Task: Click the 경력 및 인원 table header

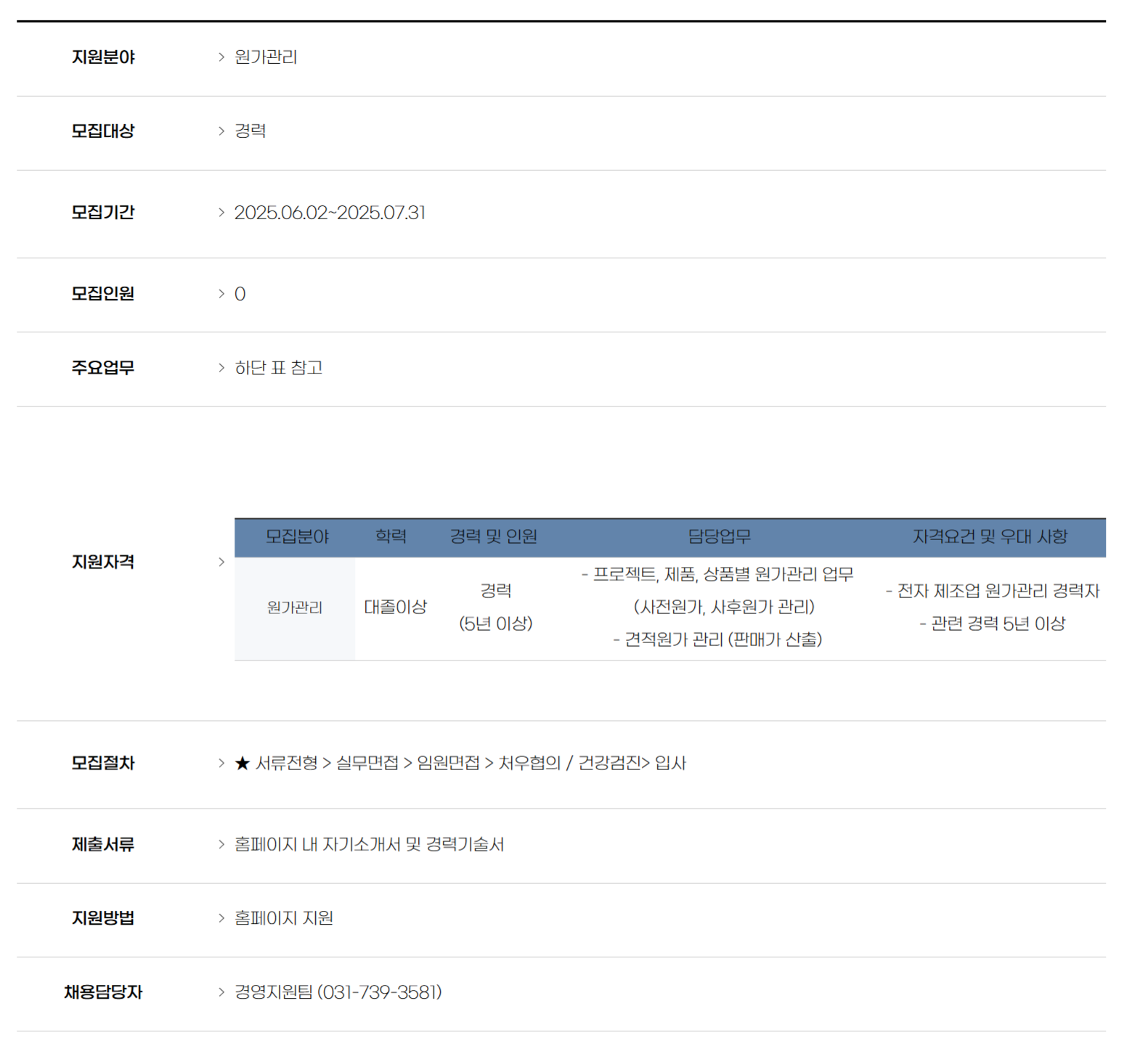Action: point(494,537)
